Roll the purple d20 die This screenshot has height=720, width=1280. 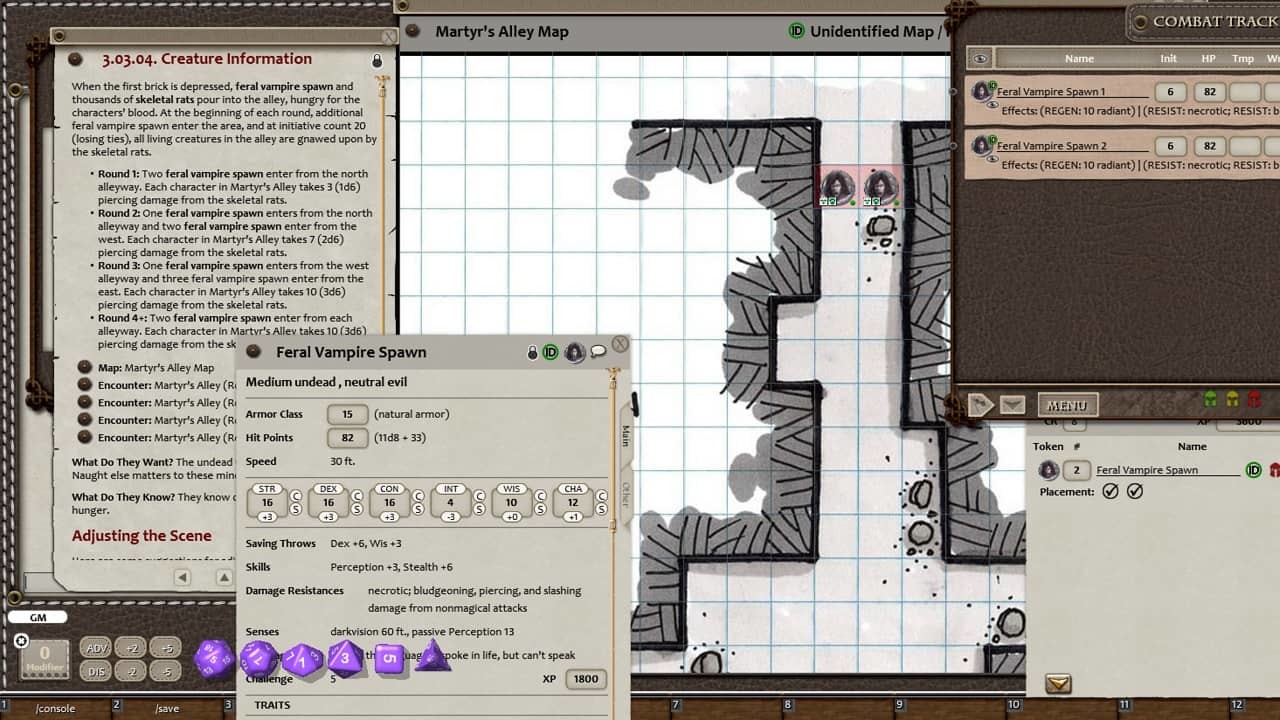pos(213,657)
